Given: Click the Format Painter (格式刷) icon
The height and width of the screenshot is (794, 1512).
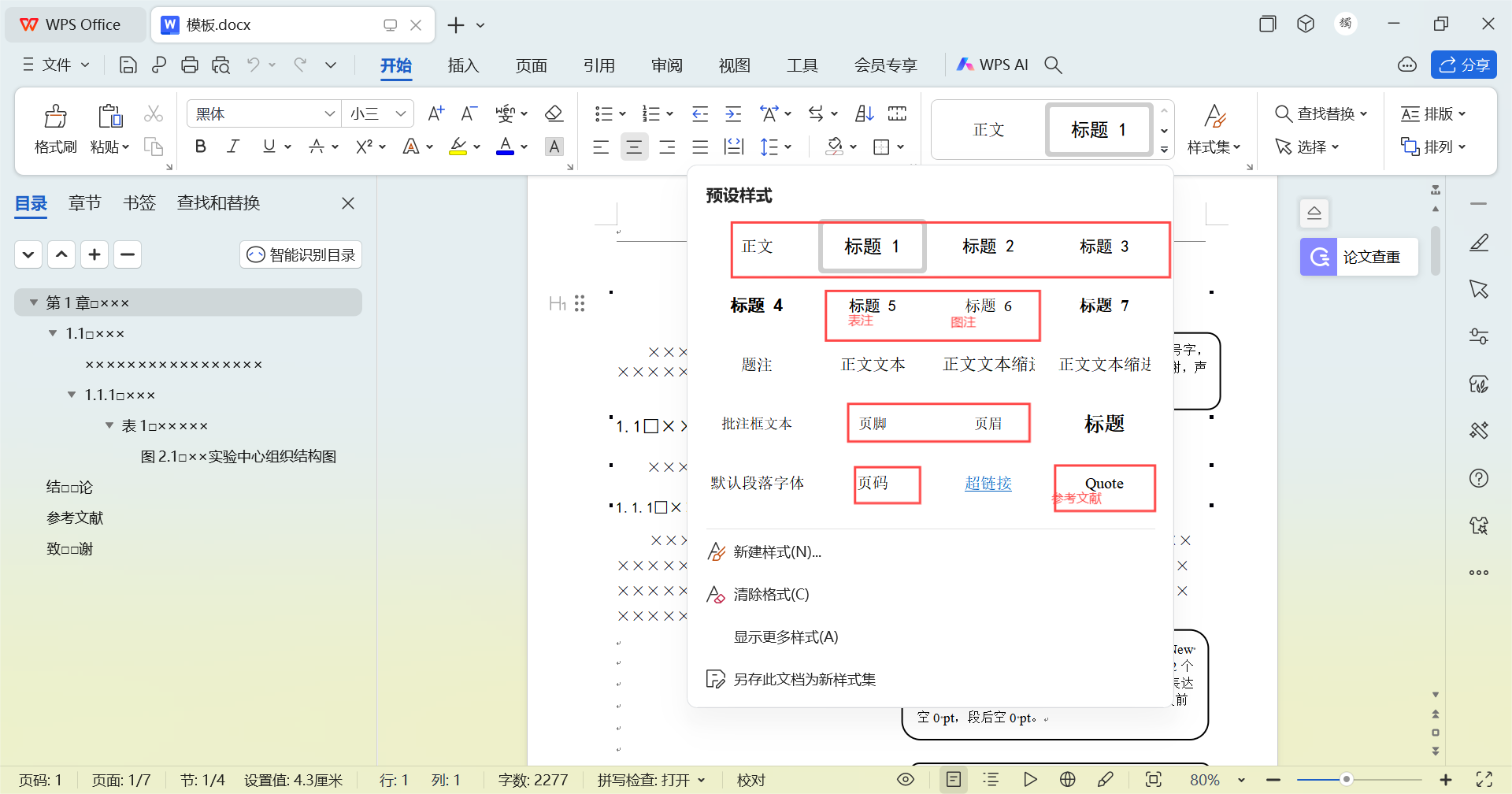Looking at the screenshot, I should coord(55,117).
